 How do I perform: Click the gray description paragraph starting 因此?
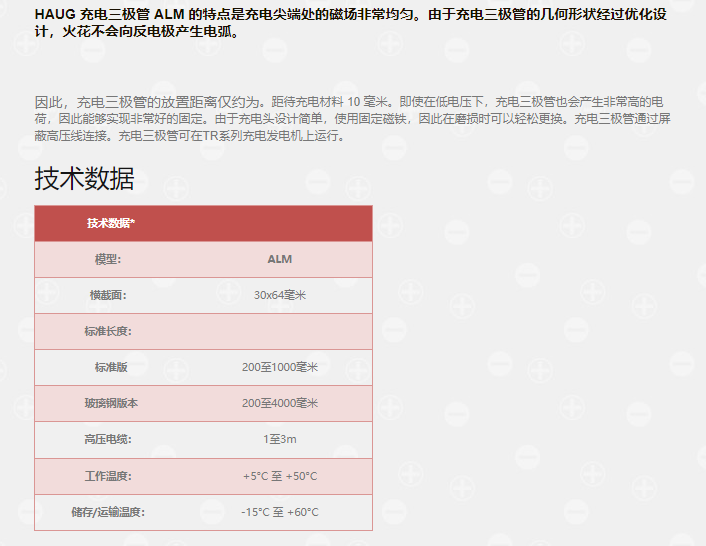[x=353, y=118]
